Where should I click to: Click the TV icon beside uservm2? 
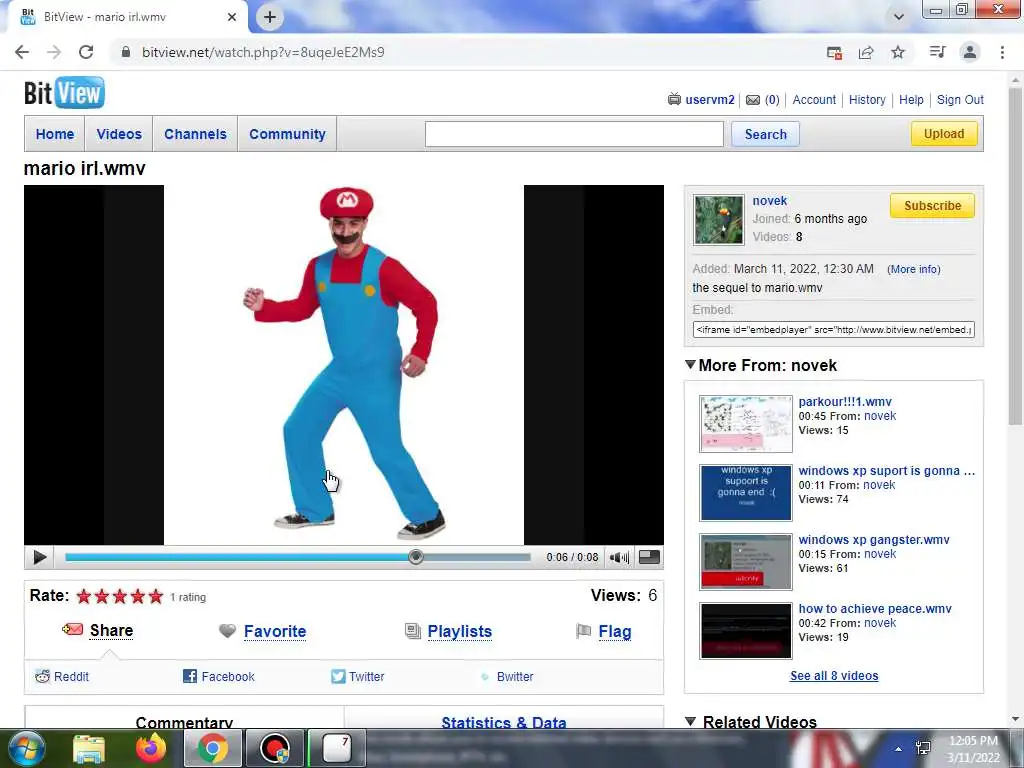(674, 99)
